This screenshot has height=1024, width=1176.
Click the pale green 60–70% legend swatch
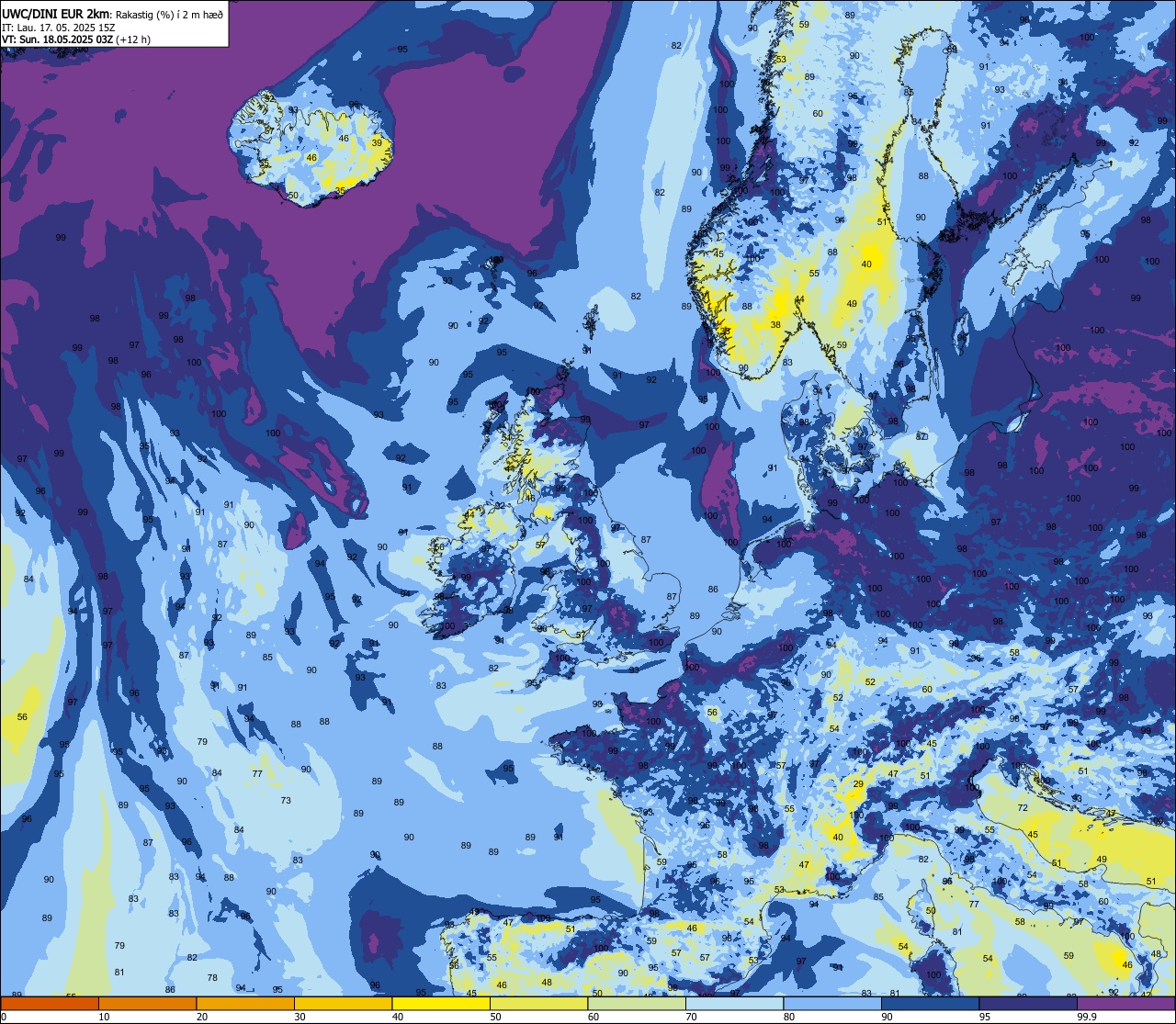[637, 1003]
